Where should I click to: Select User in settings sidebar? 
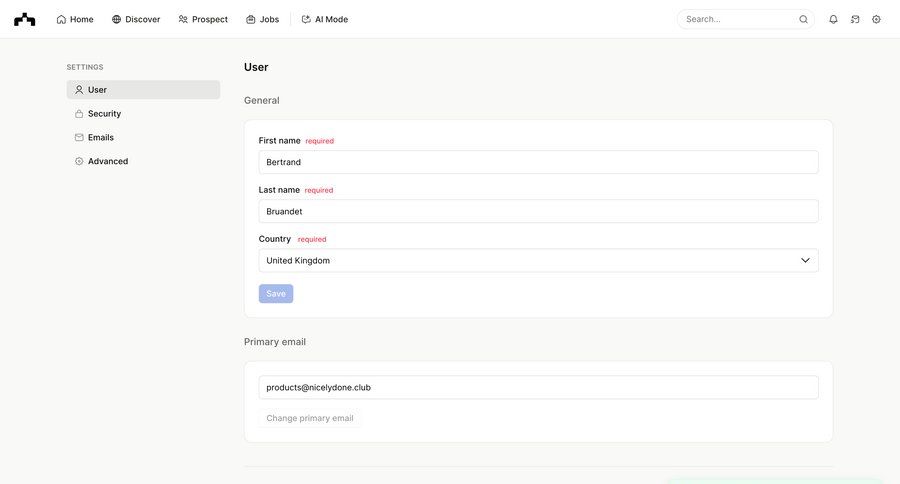[143, 90]
